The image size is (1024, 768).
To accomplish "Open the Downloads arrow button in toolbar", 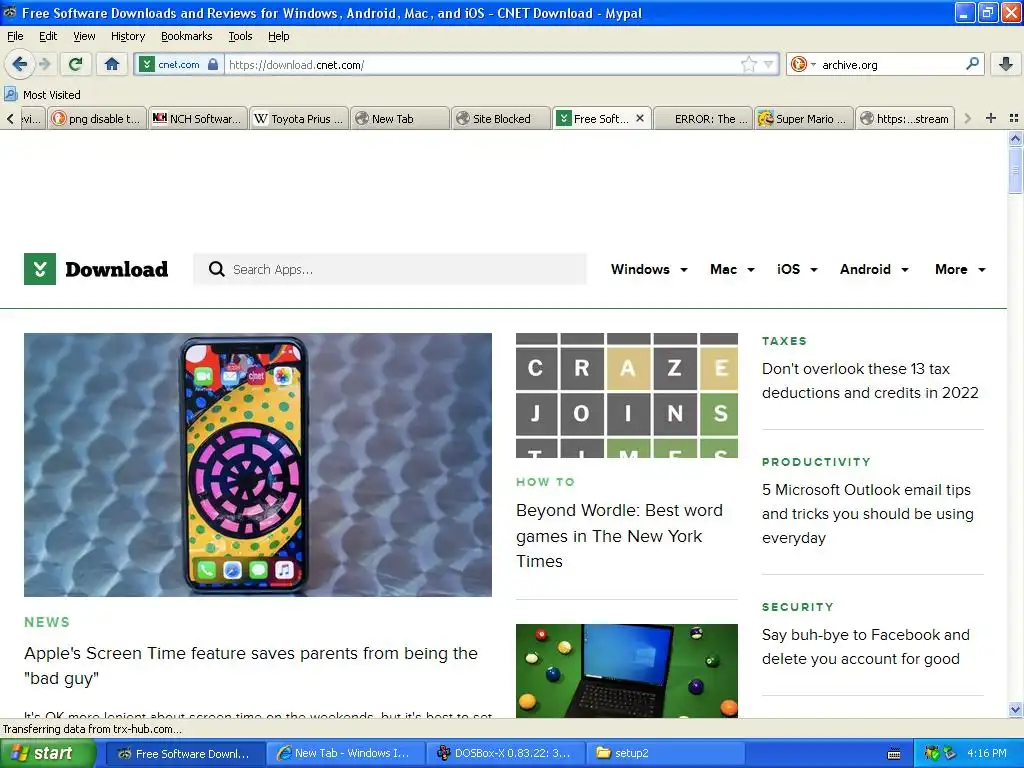I will 1006,64.
